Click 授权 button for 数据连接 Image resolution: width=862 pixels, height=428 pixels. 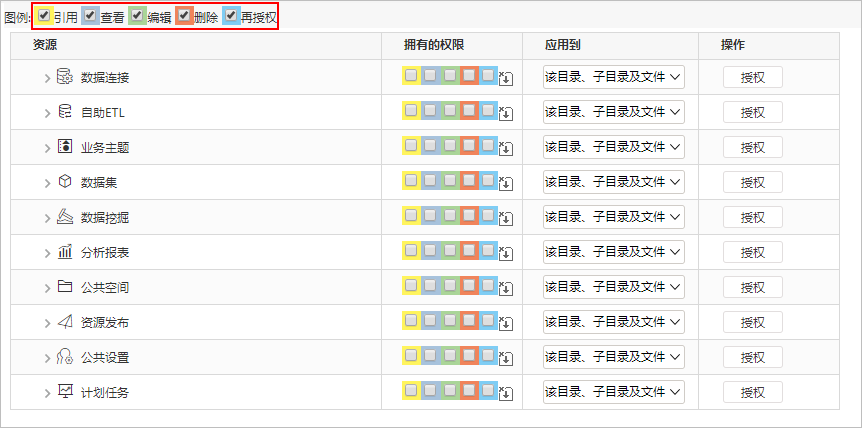[753, 77]
